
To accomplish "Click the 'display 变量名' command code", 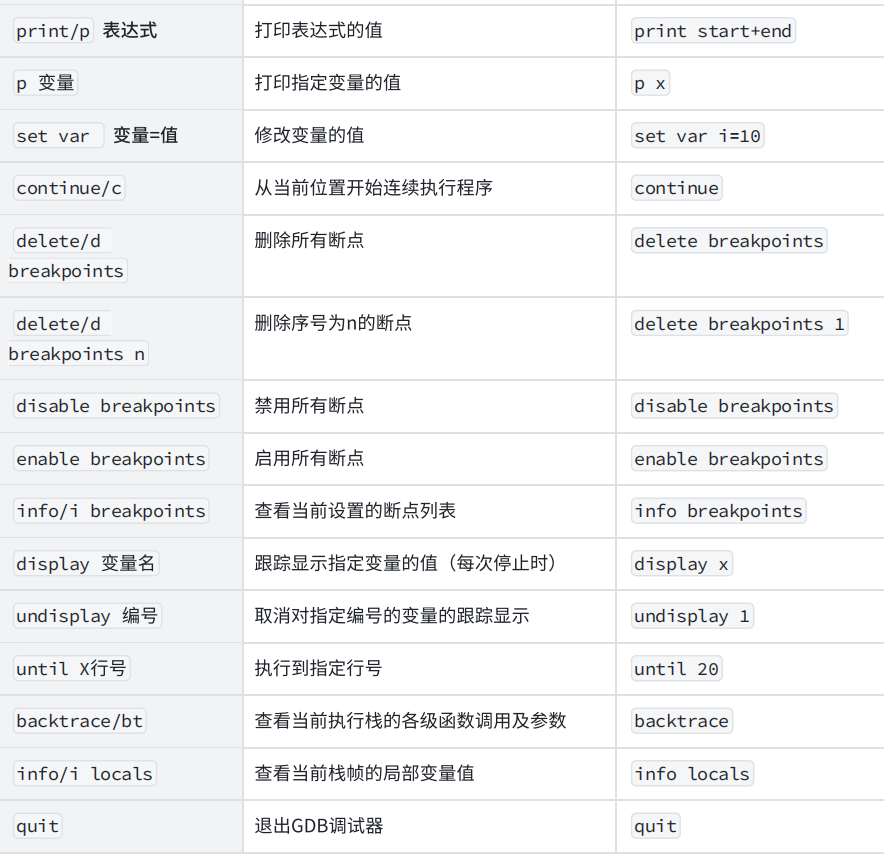I will (86, 564).
